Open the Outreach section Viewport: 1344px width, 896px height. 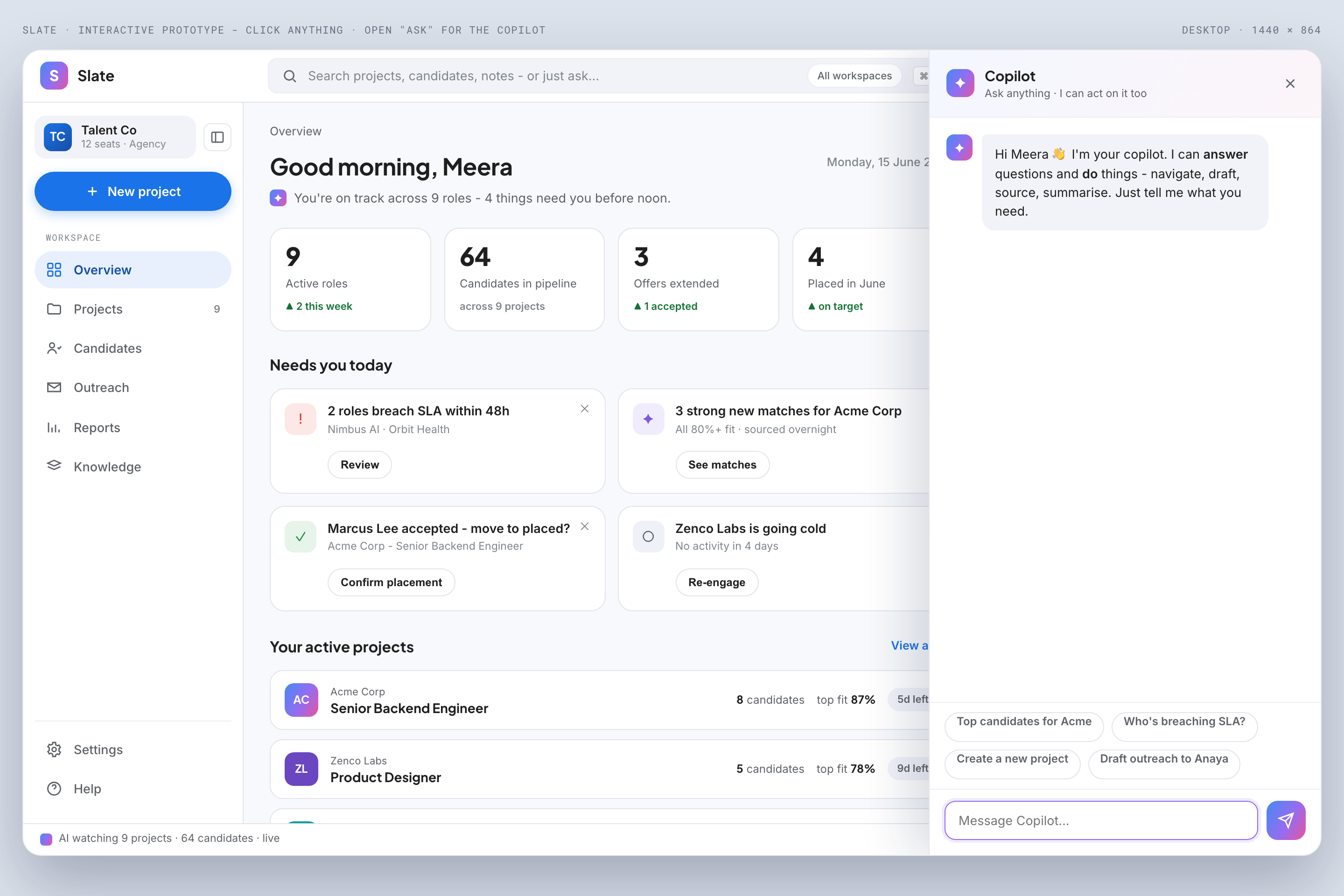click(x=133, y=387)
